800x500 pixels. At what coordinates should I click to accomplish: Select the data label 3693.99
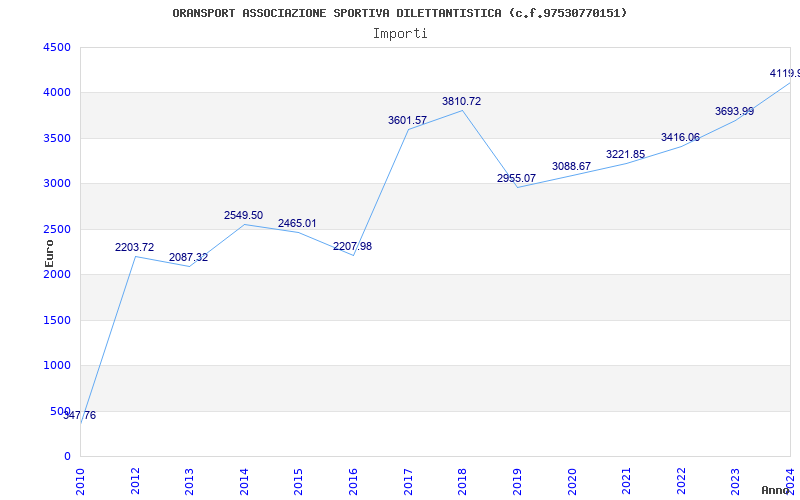pyautogui.click(x=734, y=111)
